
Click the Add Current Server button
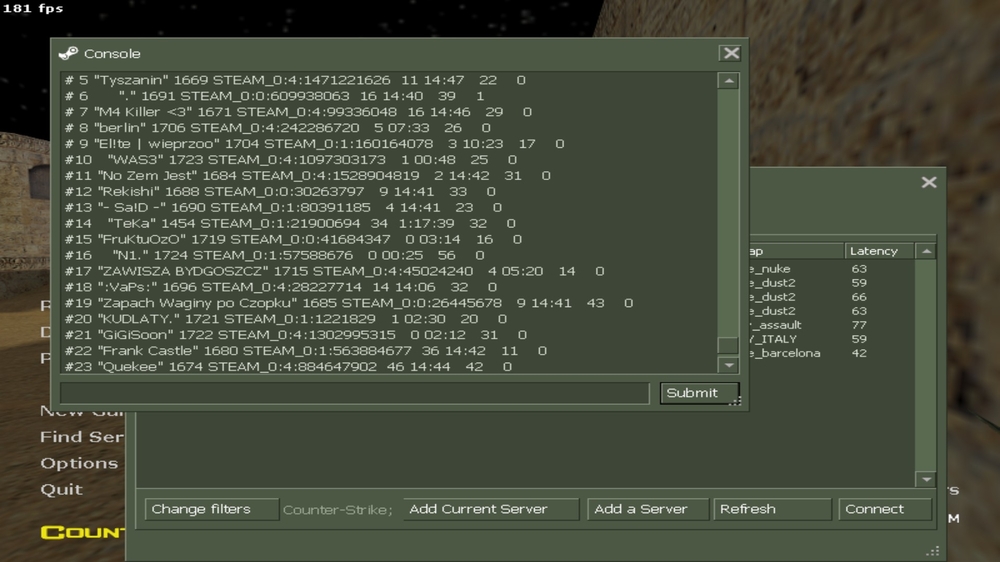[491, 509]
